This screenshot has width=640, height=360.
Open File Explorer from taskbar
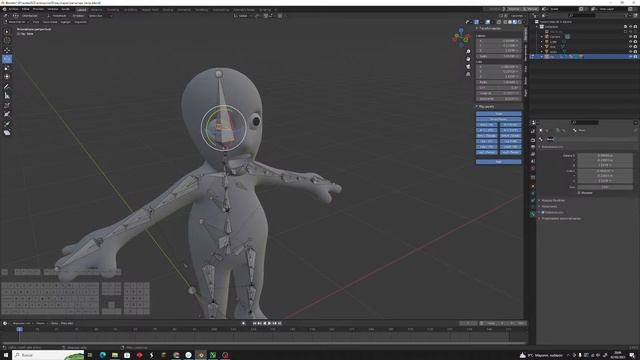click(x=115, y=355)
